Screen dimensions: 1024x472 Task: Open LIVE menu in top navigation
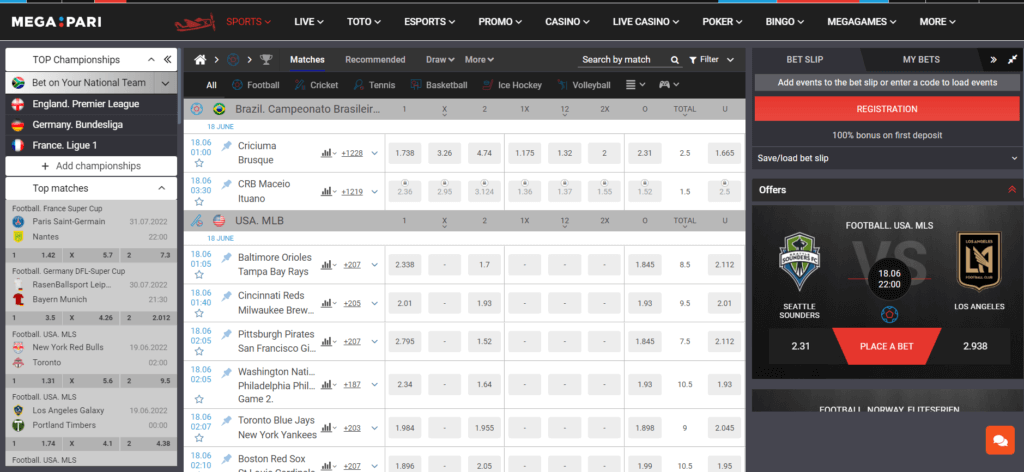pos(309,22)
